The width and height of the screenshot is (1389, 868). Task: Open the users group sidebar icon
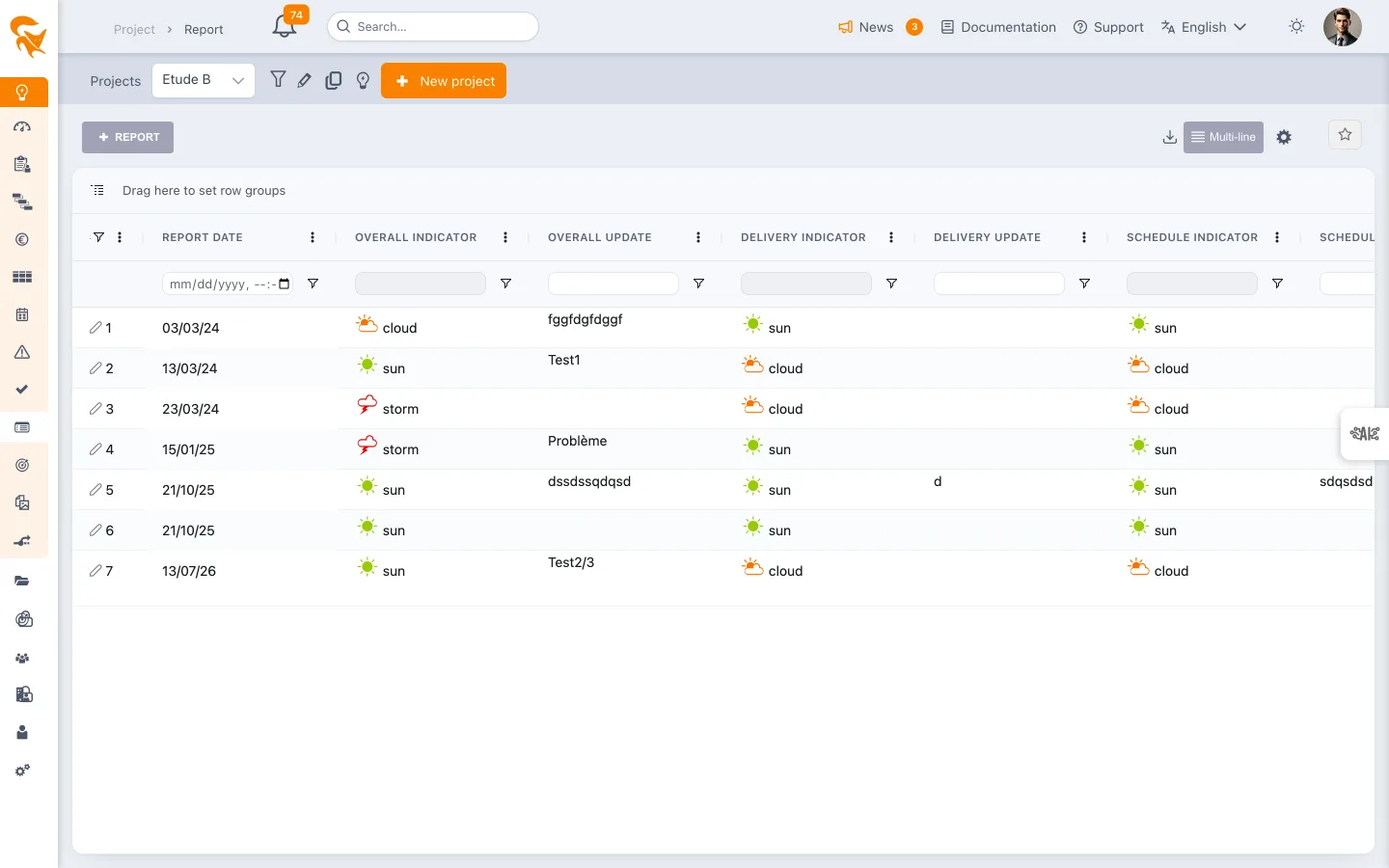[22, 658]
